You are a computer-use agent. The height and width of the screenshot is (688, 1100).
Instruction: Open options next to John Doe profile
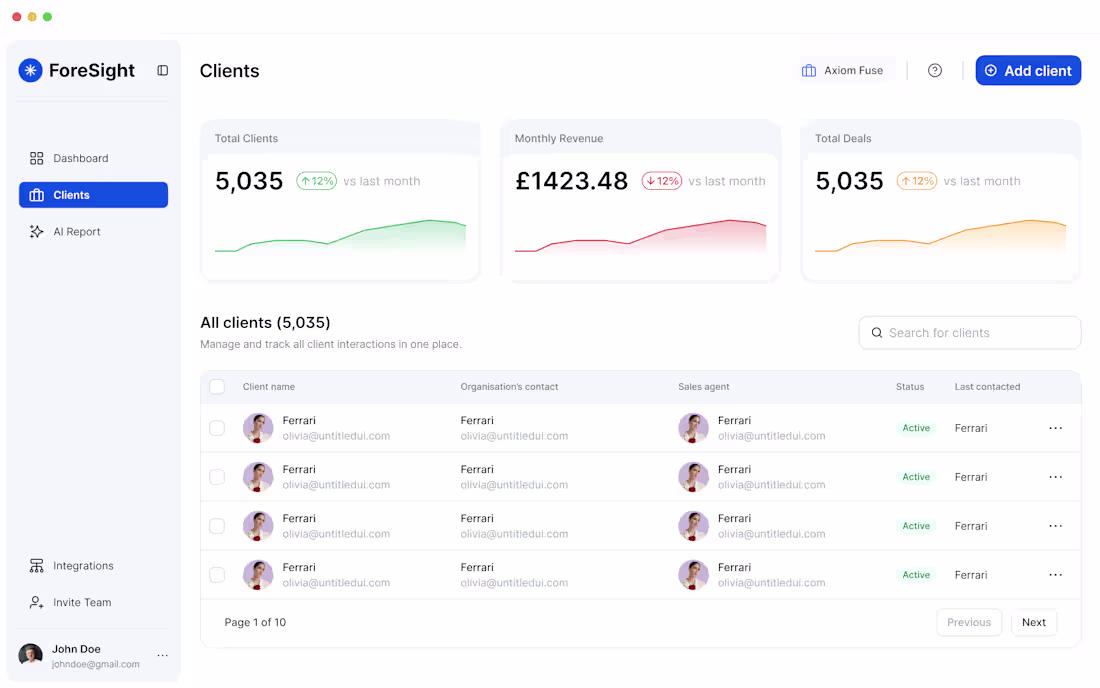(162, 655)
